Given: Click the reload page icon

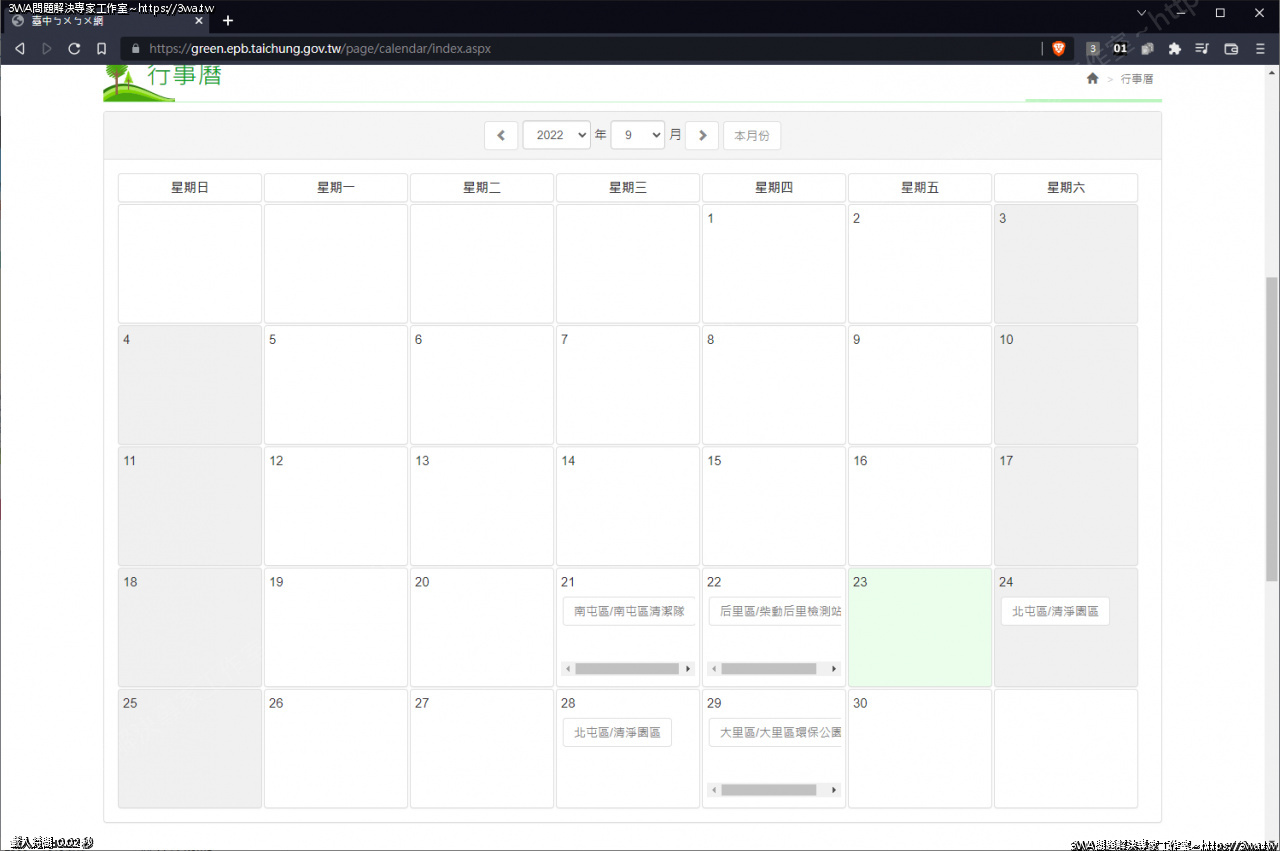Looking at the screenshot, I should coord(74,48).
